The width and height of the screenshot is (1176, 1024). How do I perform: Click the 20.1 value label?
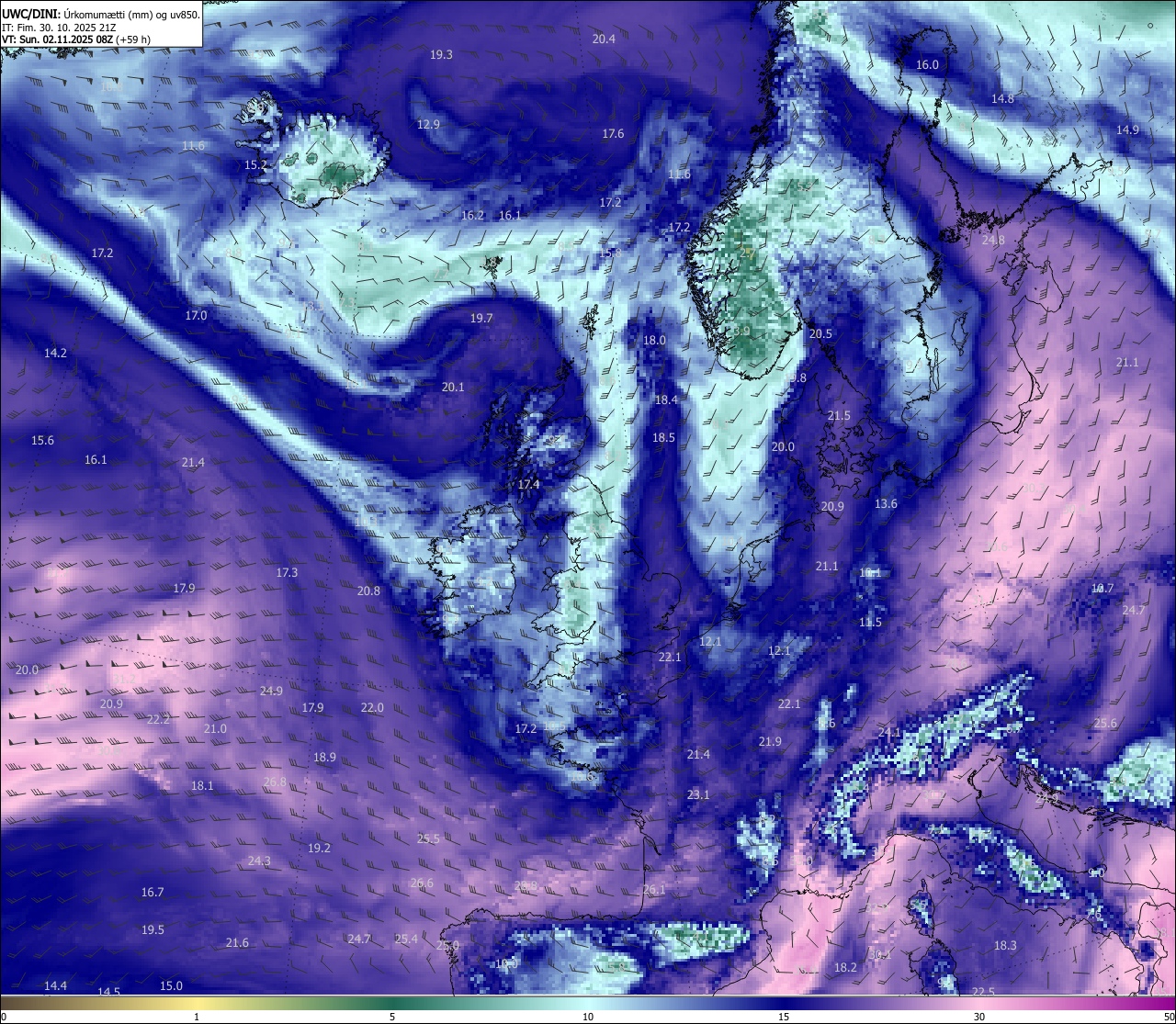453,388
